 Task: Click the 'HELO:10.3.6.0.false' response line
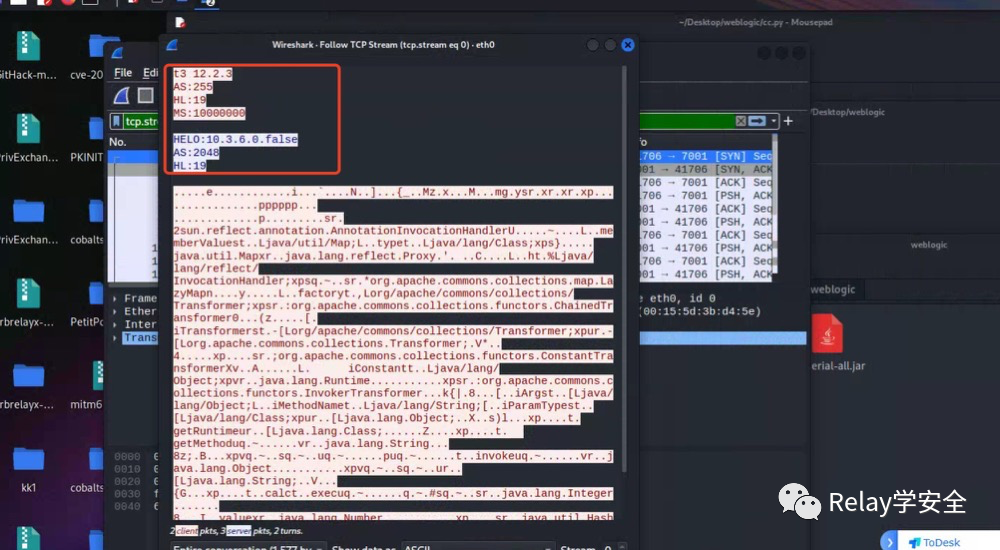[x=235, y=139]
